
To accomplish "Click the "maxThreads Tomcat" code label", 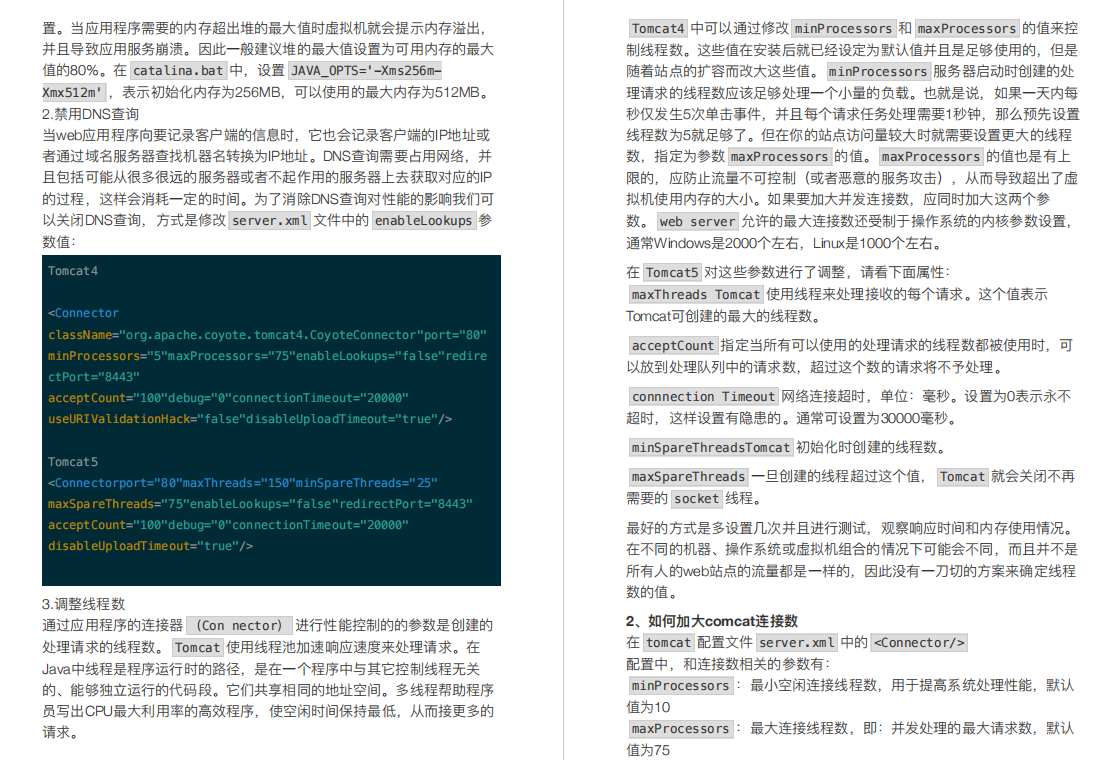I will tap(696, 294).
